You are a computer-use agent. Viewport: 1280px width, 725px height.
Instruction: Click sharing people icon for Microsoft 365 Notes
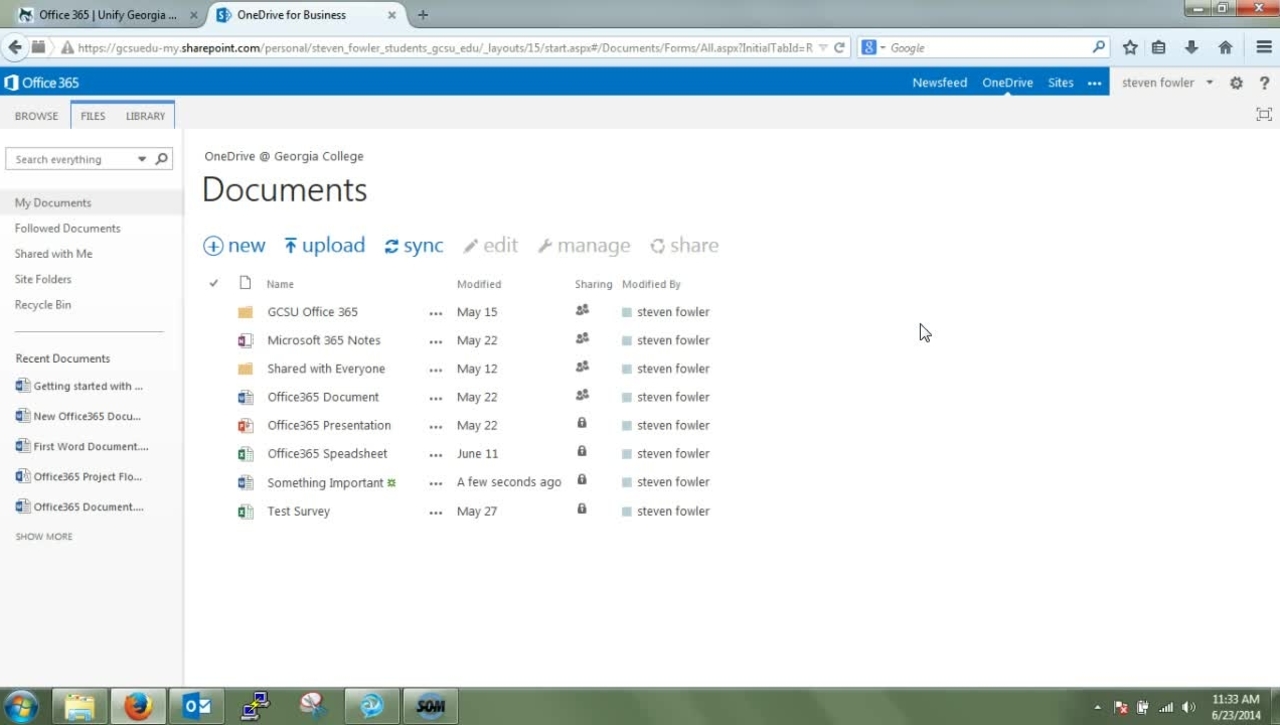[x=582, y=338]
